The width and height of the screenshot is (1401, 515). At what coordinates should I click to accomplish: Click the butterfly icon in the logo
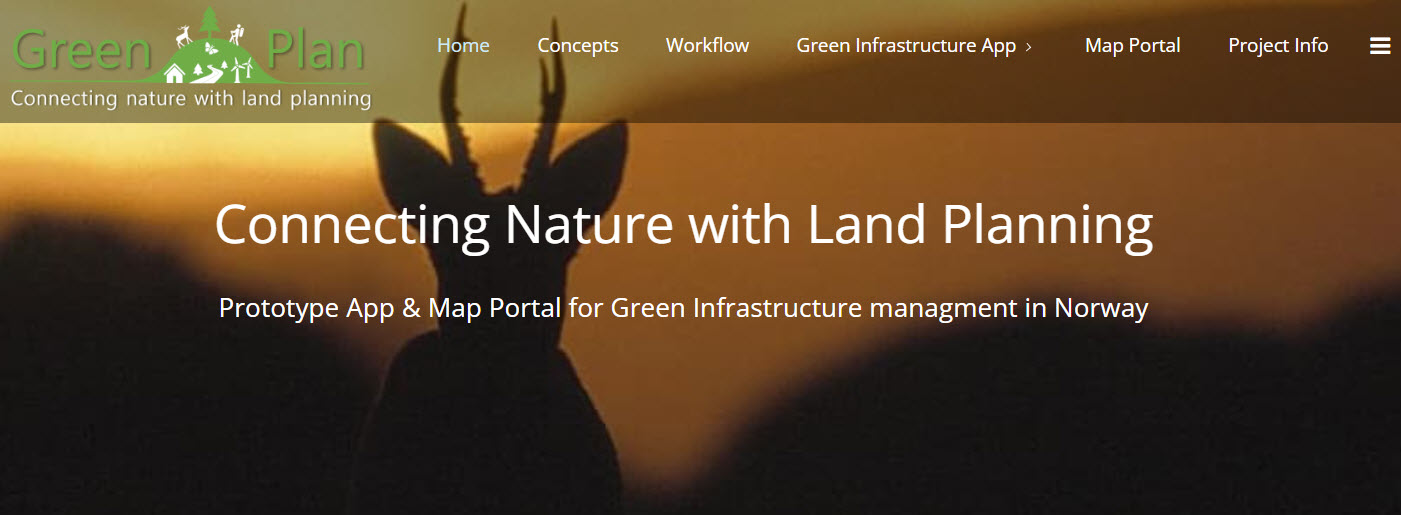[211, 48]
